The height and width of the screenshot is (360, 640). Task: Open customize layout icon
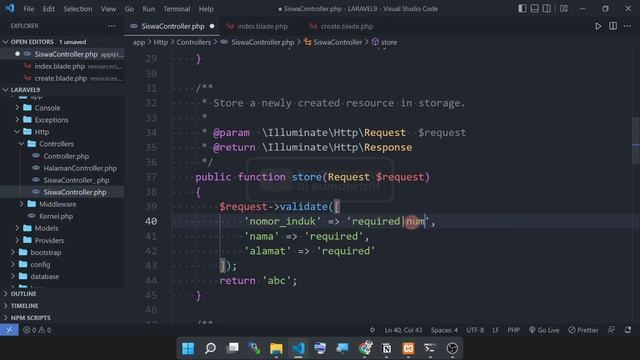pos(564,9)
